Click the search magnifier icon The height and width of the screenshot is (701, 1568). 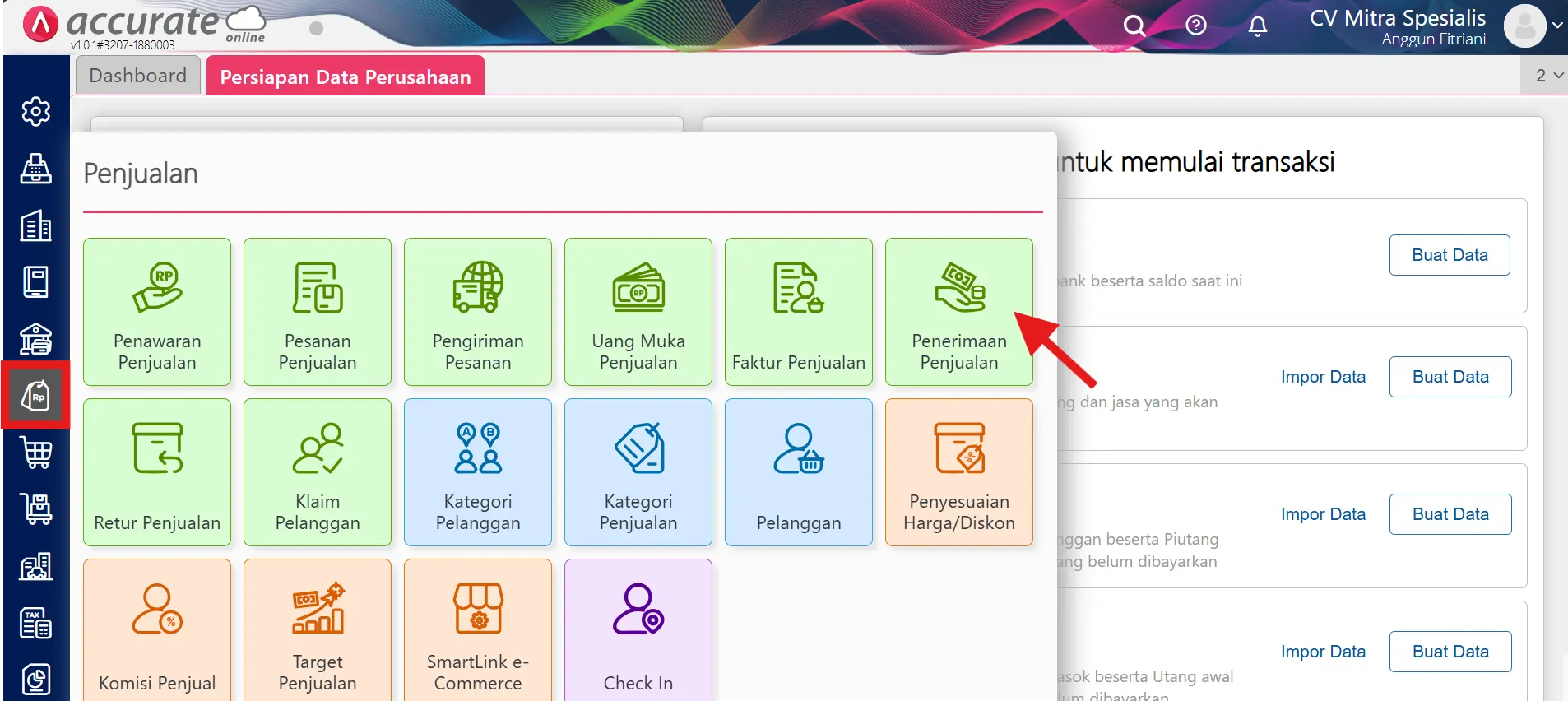click(1134, 26)
